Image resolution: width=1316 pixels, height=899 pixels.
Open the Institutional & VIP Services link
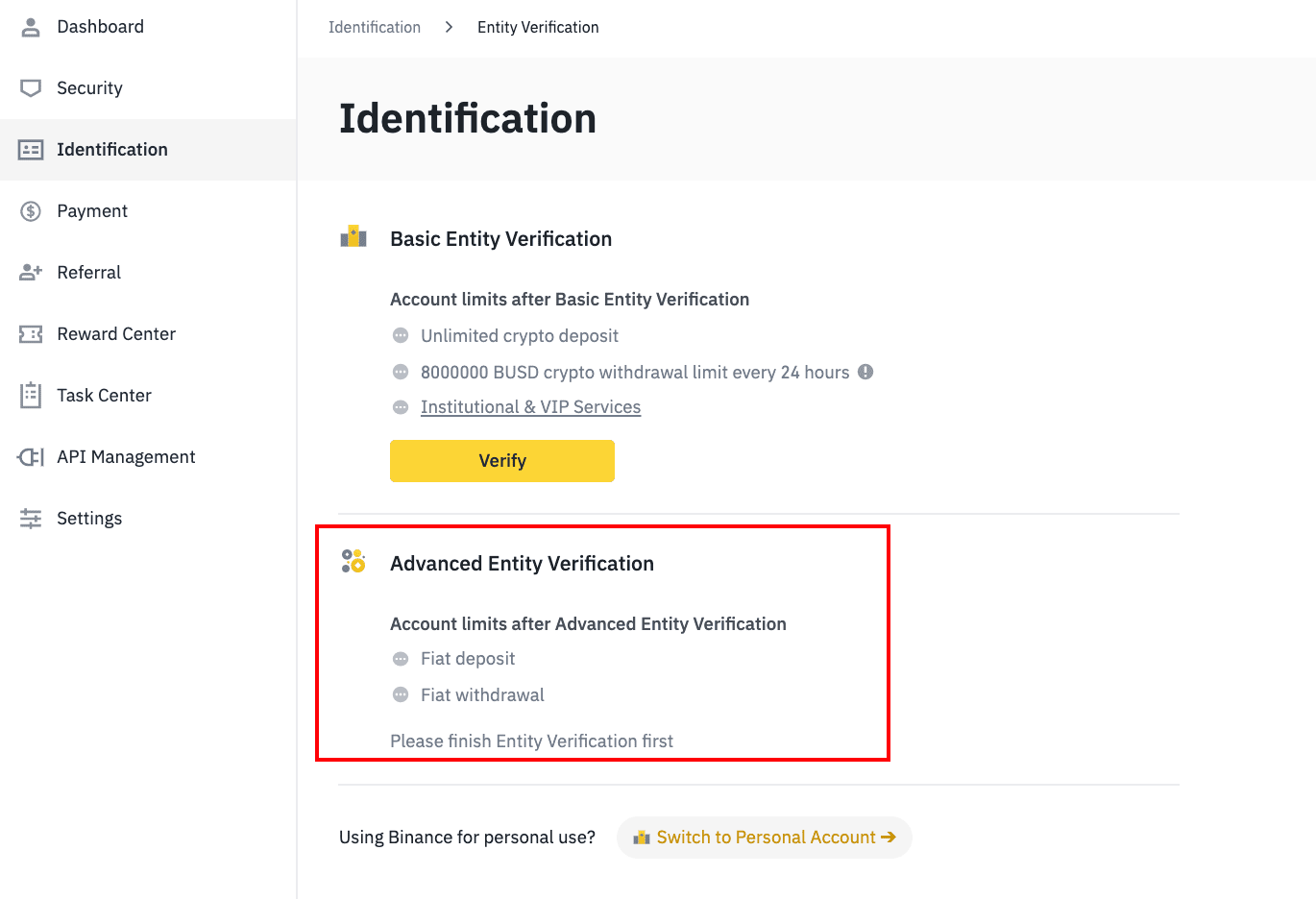click(530, 407)
